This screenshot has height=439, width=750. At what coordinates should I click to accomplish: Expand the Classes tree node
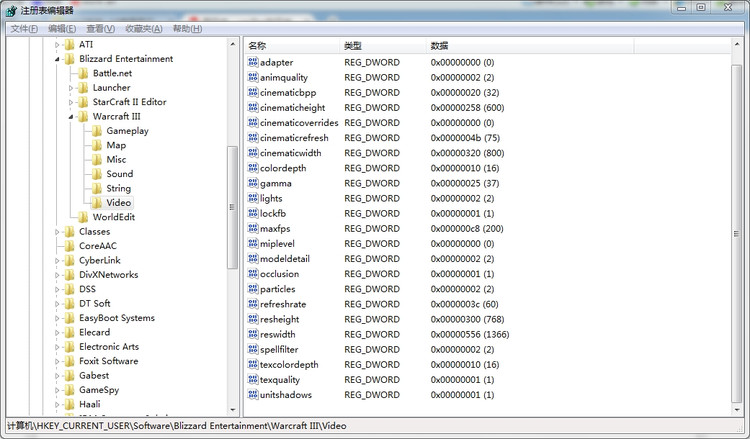click(x=57, y=232)
